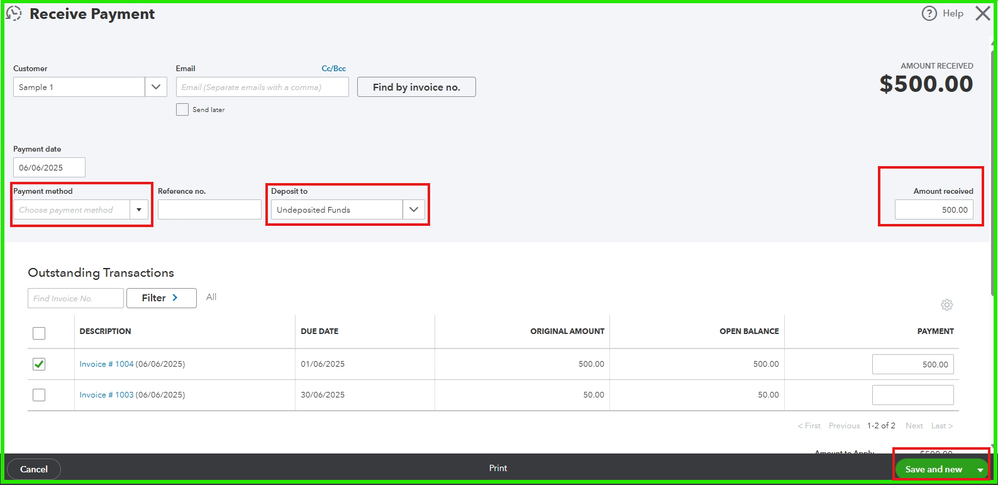
Task: Click the OPEN BALANCE column header
Action: point(749,331)
